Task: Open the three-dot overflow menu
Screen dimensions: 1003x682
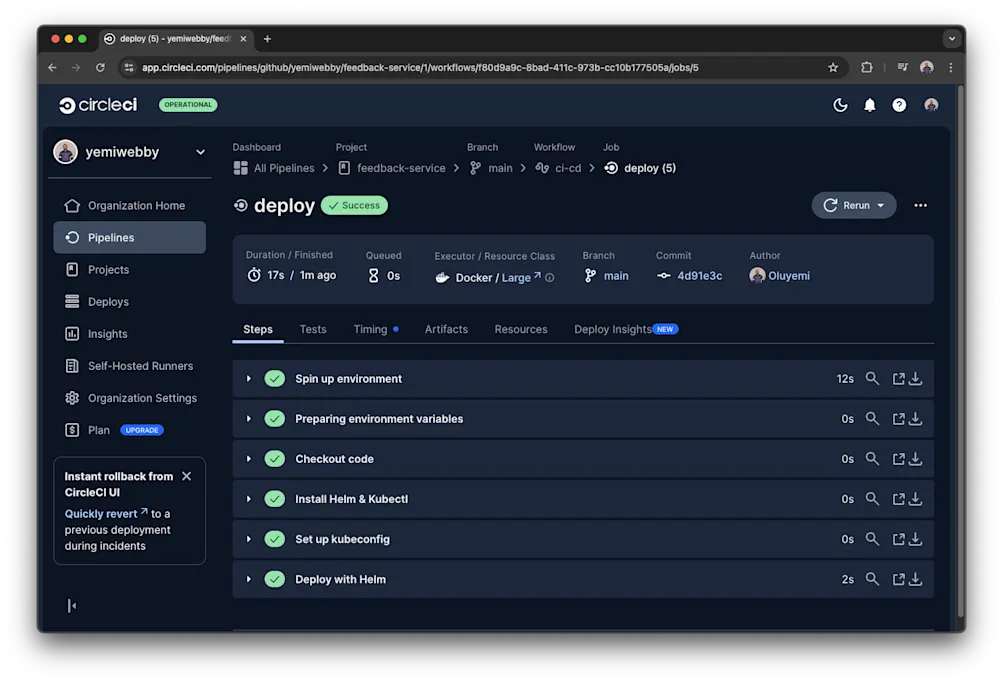Action: (x=920, y=205)
